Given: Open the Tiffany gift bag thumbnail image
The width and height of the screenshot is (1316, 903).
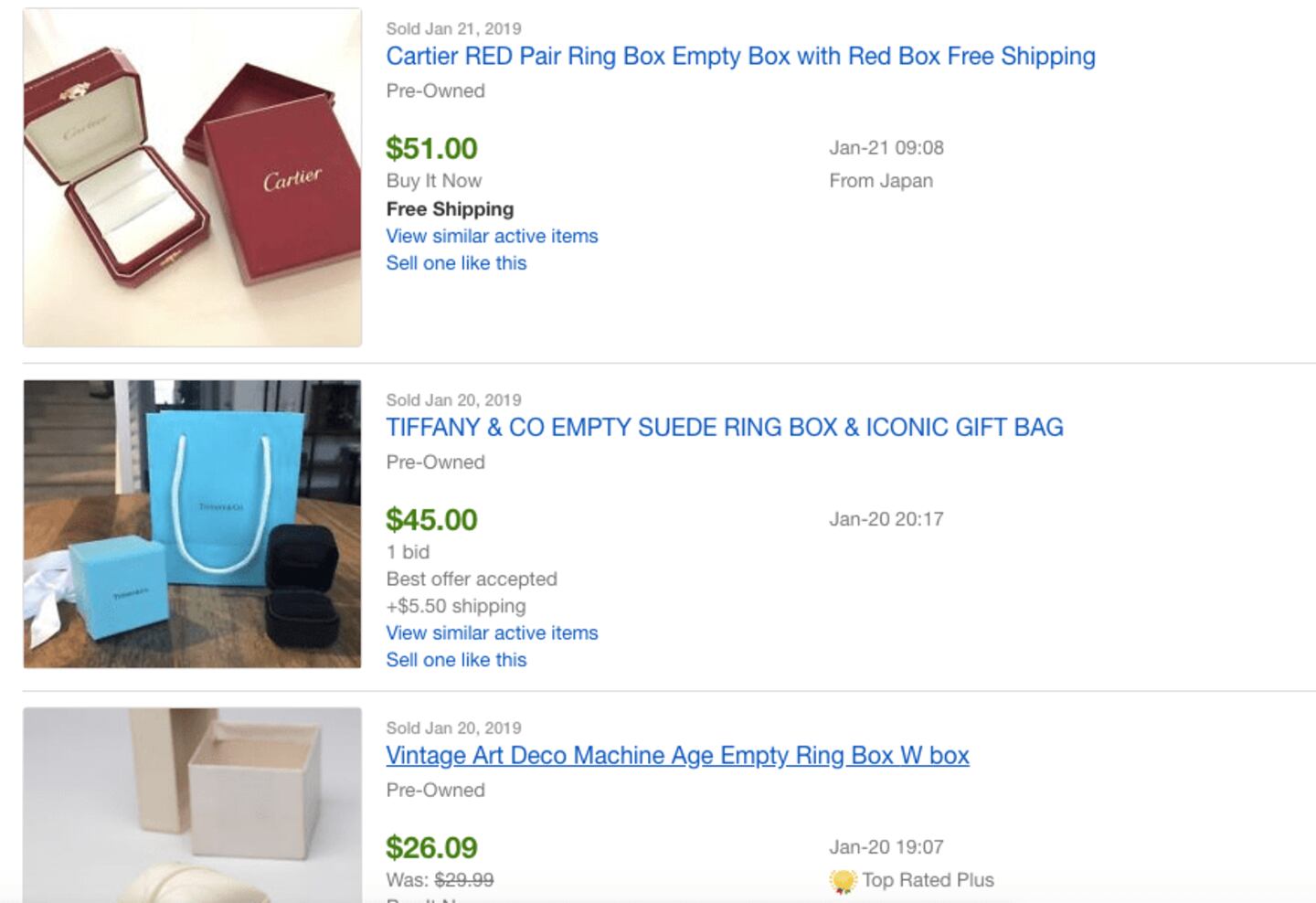Looking at the screenshot, I should pyautogui.click(x=192, y=524).
